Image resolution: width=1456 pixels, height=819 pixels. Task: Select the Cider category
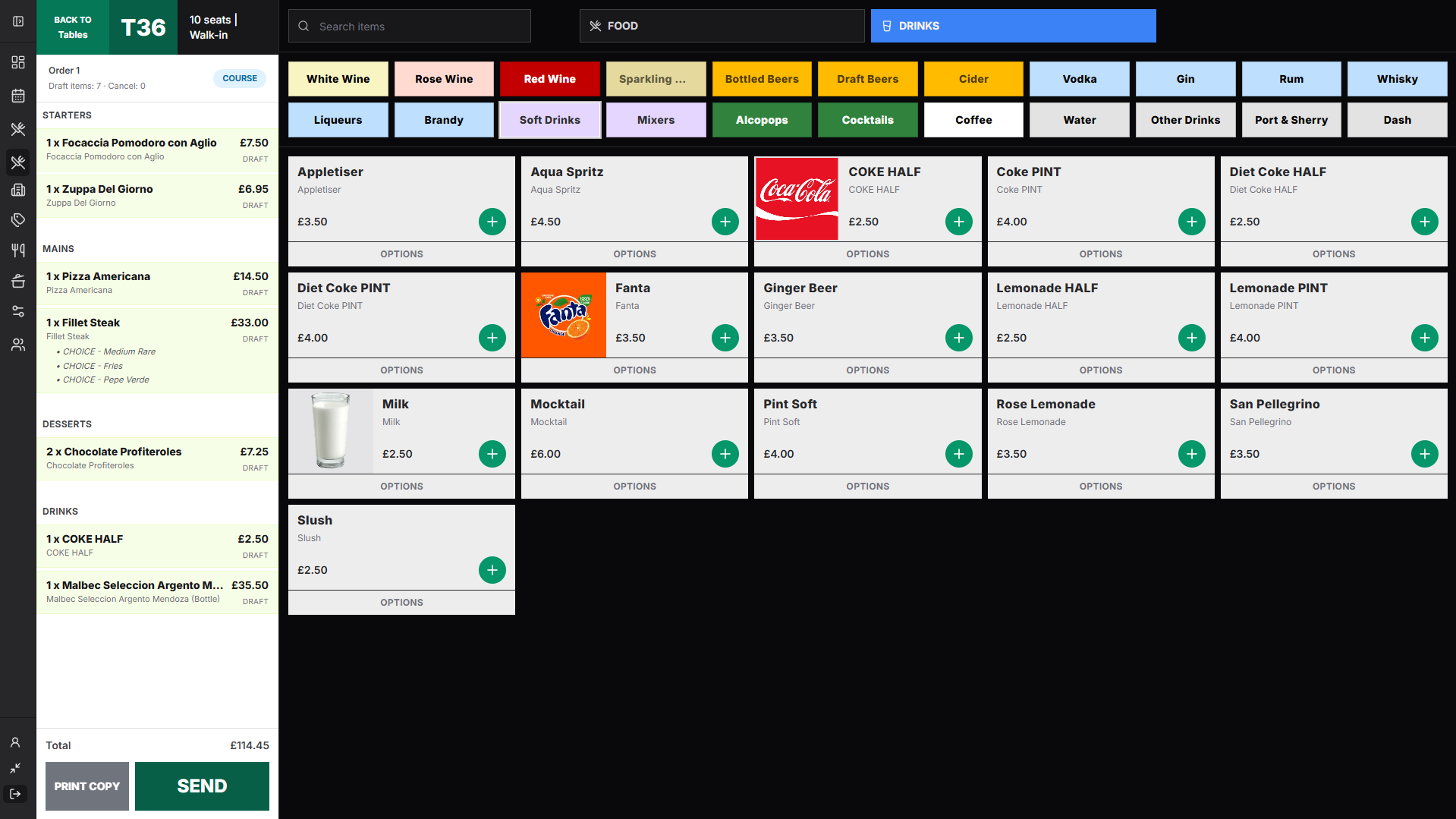(x=973, y=79)
